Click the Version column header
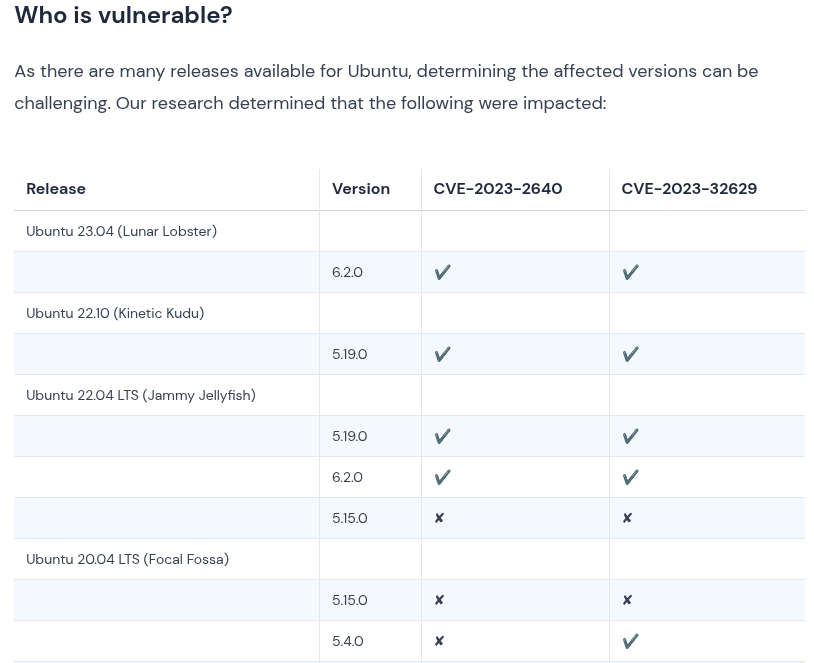 pyautogui.click(x=361, y=188)
